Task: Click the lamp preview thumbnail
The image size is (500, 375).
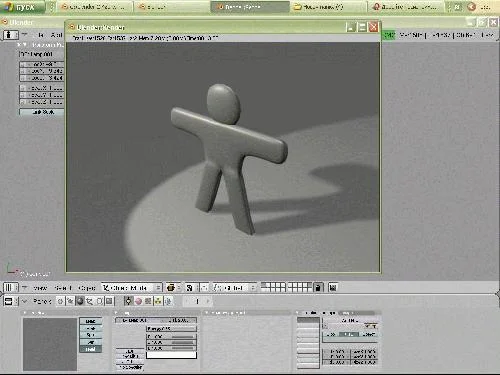Action: point(50,344)
